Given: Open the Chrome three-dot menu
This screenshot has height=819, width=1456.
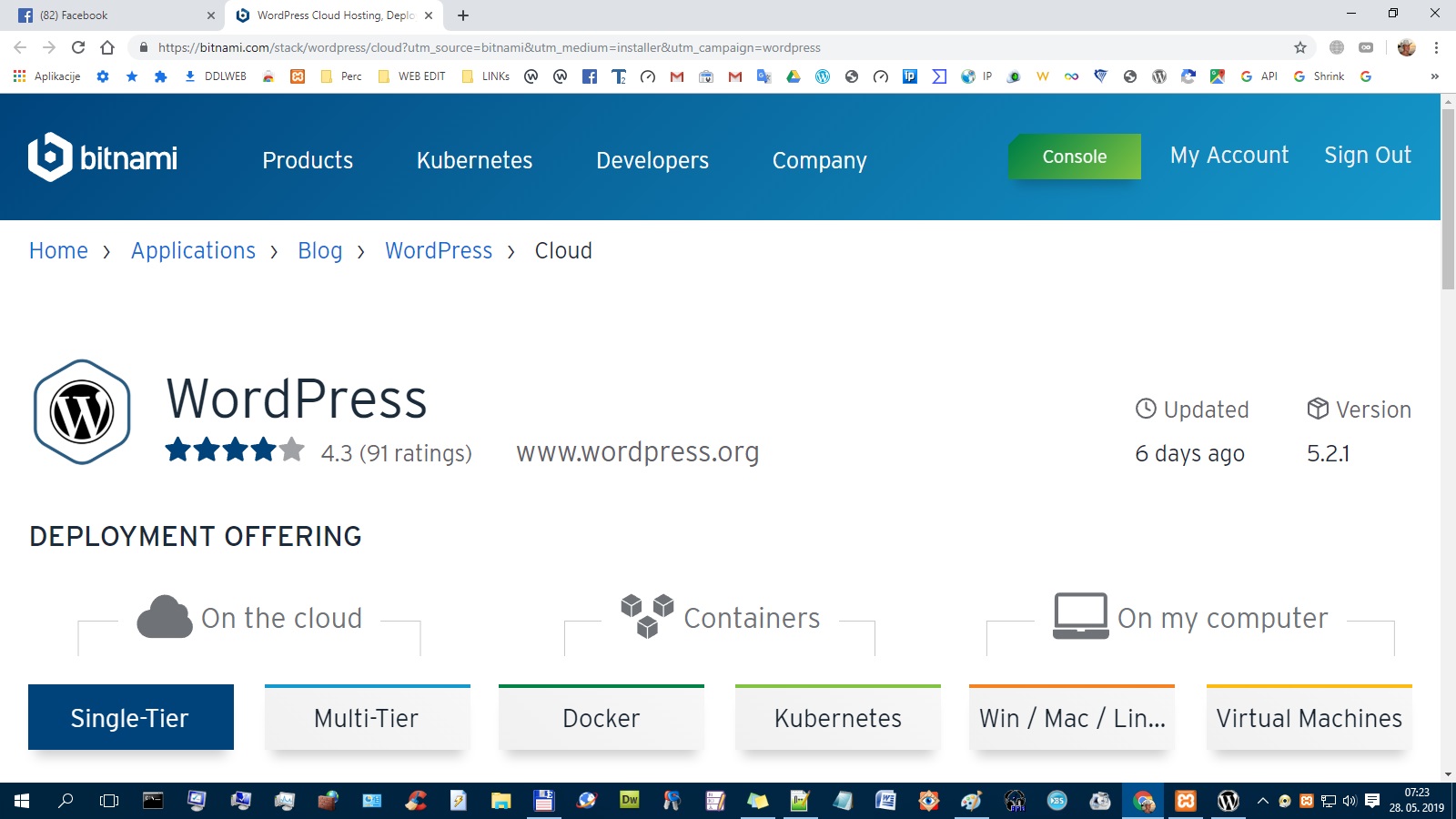Looking at the screenshot, I should [x=1436, y=47].
